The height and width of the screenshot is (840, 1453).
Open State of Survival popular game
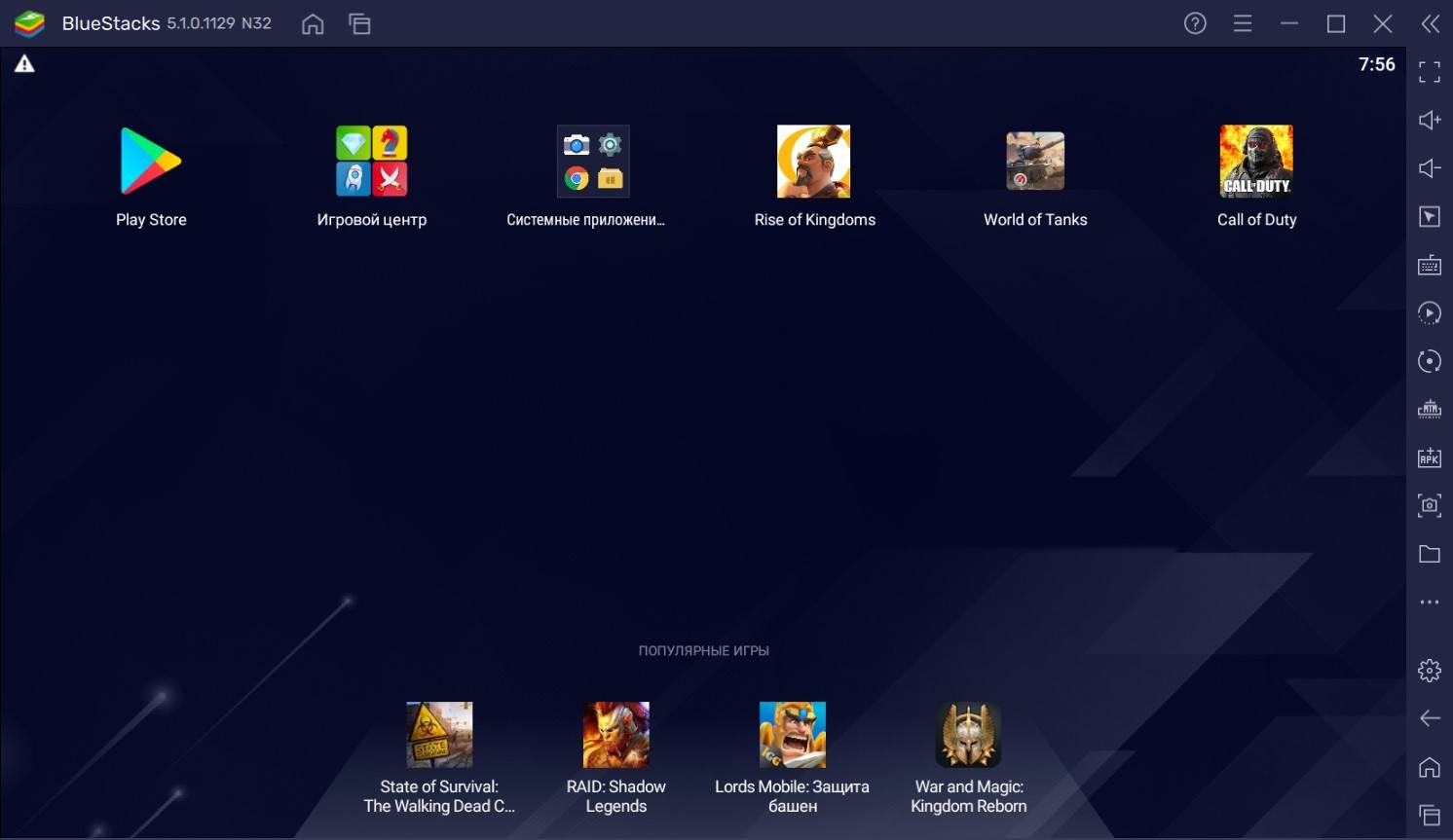click(439, 735)
